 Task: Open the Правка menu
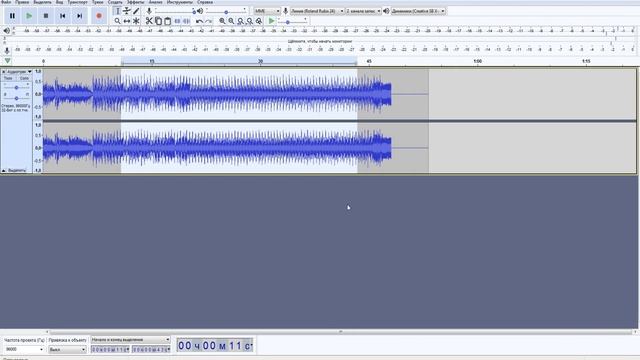[x=22, y=2]
